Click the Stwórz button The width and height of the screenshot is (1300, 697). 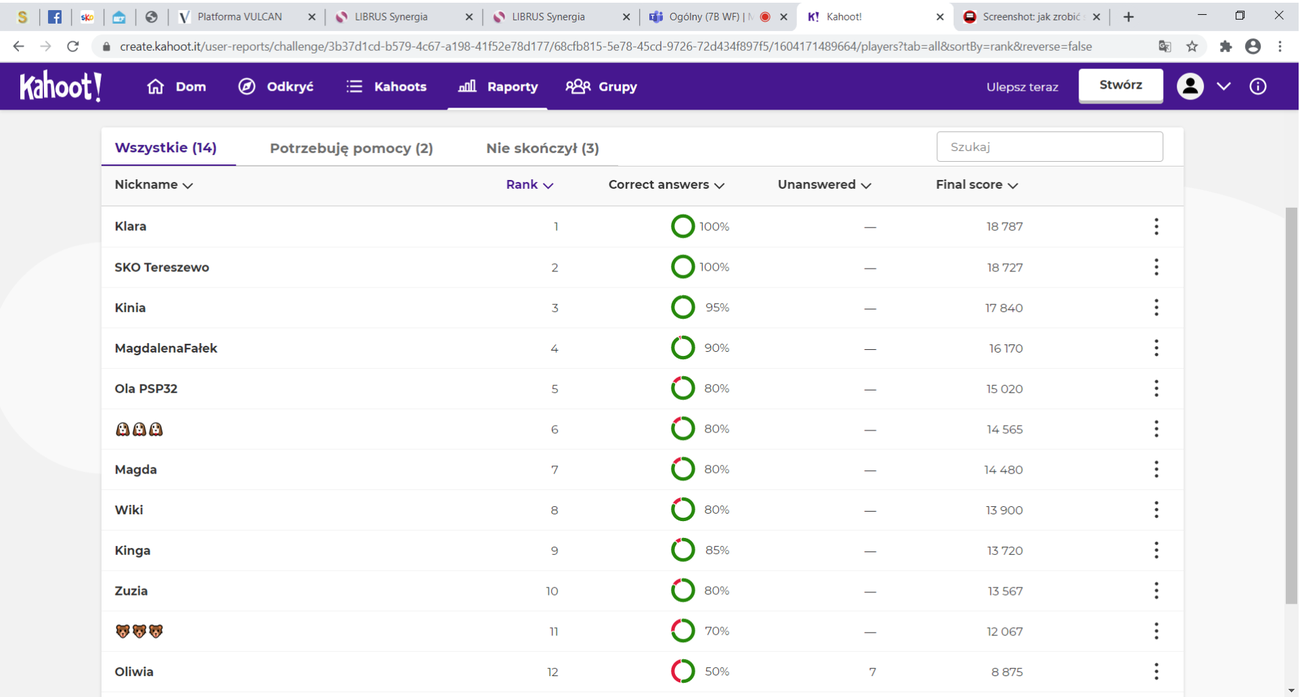tap(1120, 85)
